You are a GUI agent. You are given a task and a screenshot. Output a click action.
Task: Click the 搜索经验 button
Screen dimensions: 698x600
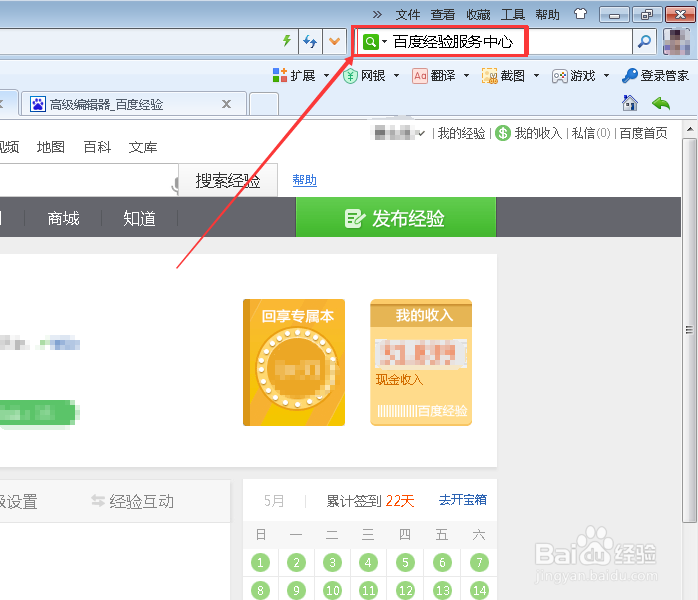(x=228, y=180)
